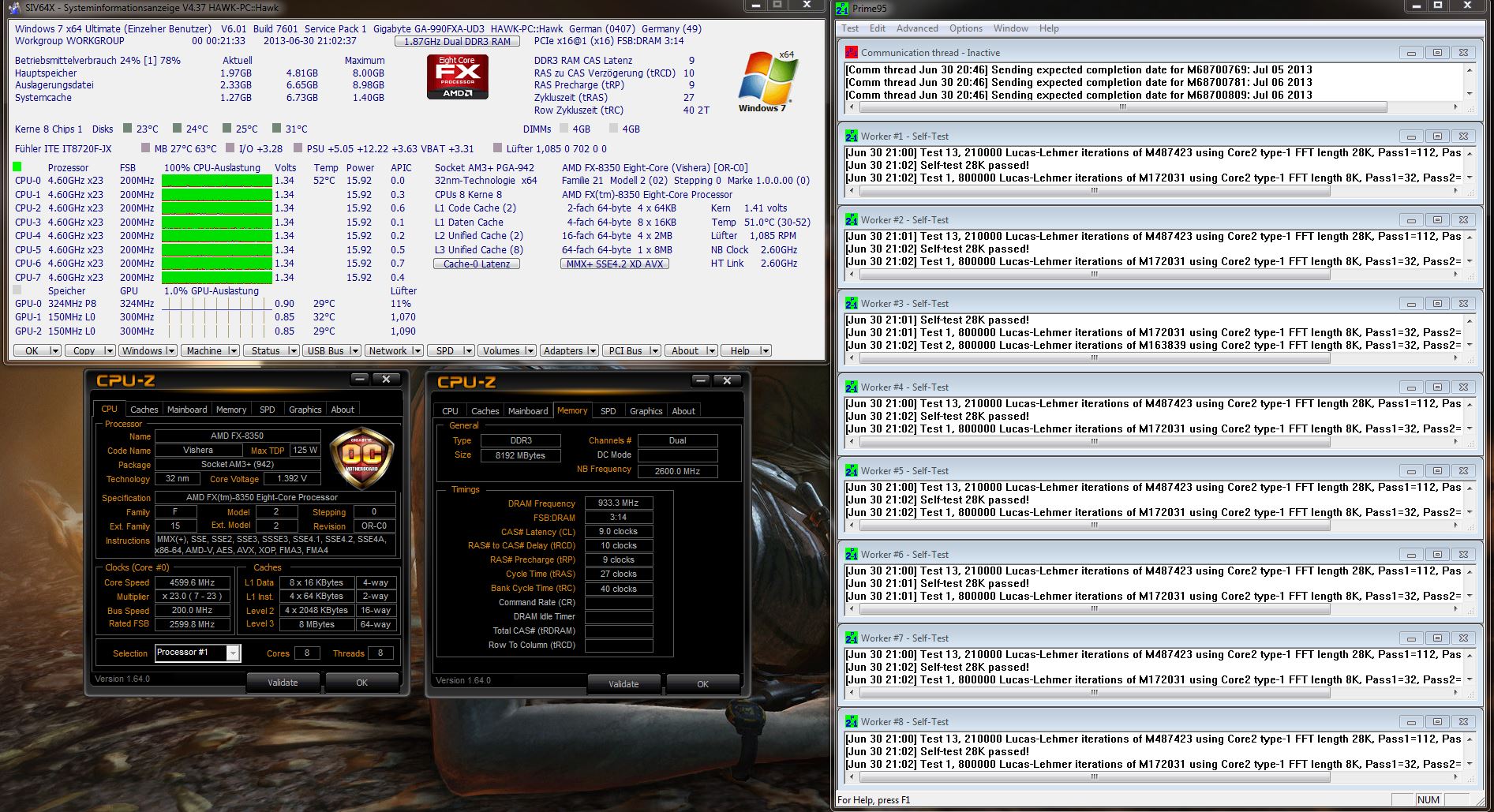Click the 933.3 MHz DRAM Frequency value
The image size is (1494, 812).
click(x=618, y=503)
